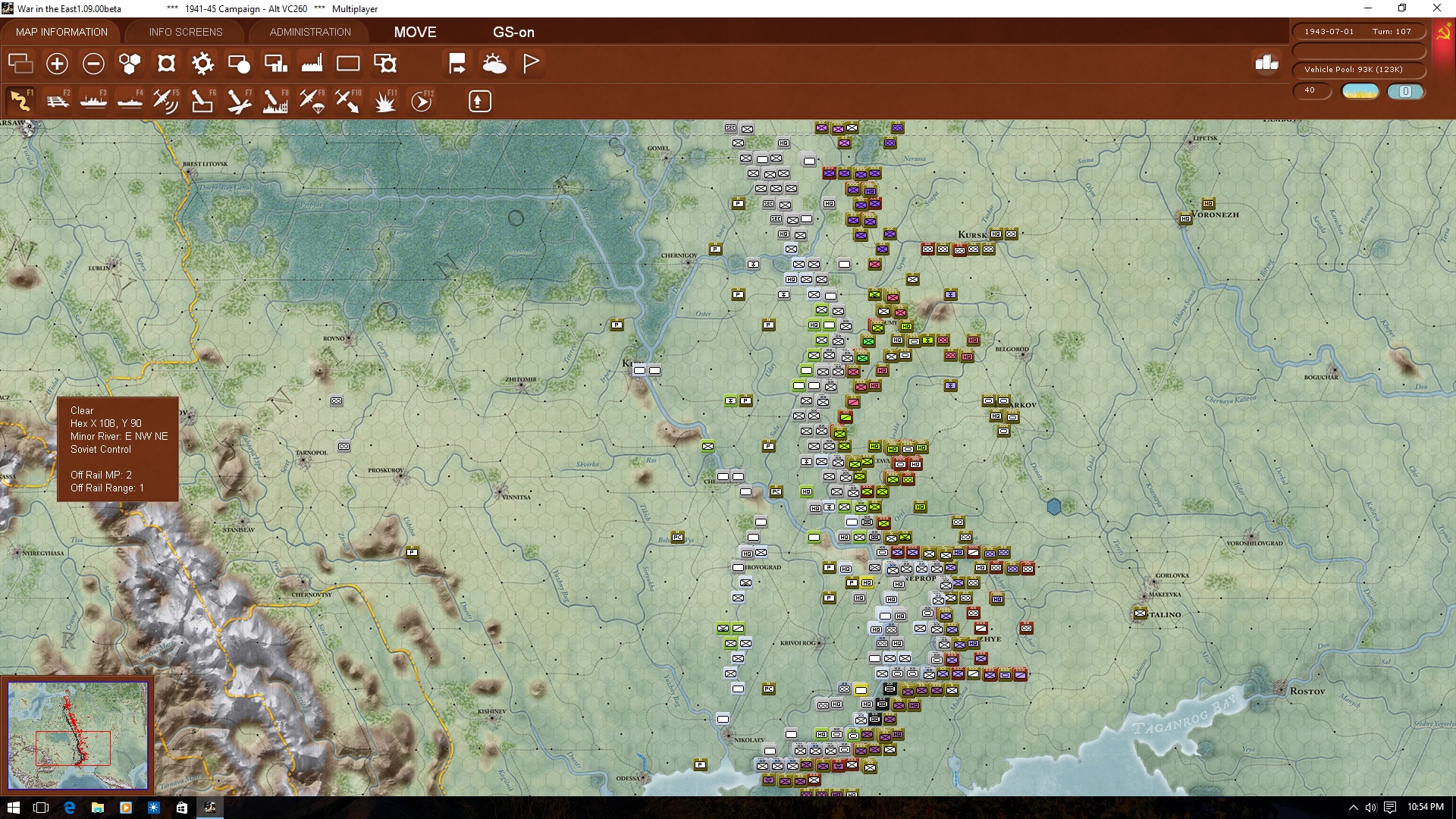Click the pennant flag icon

(531, 64)
